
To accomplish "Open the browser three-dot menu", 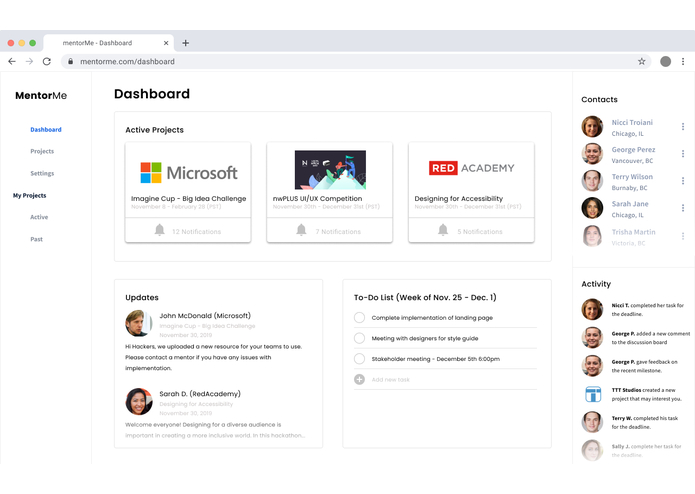I will click(683, 62).
